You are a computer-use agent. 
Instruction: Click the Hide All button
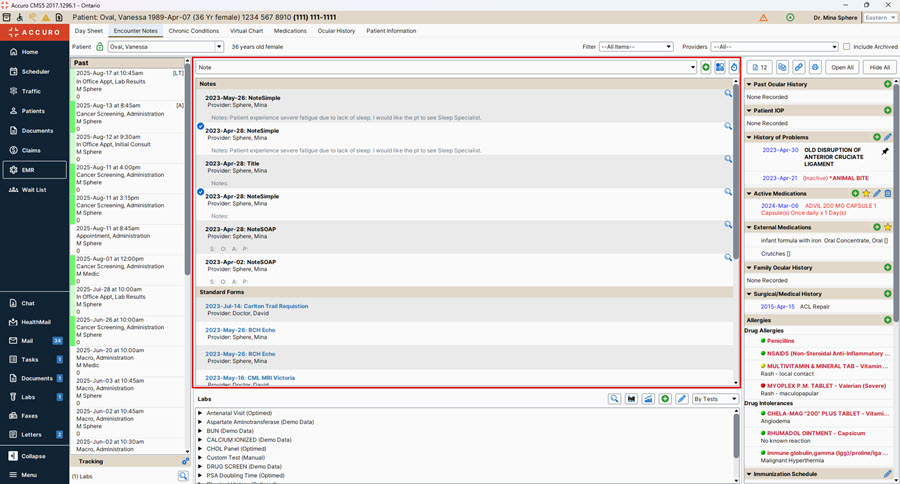point(879,67)
